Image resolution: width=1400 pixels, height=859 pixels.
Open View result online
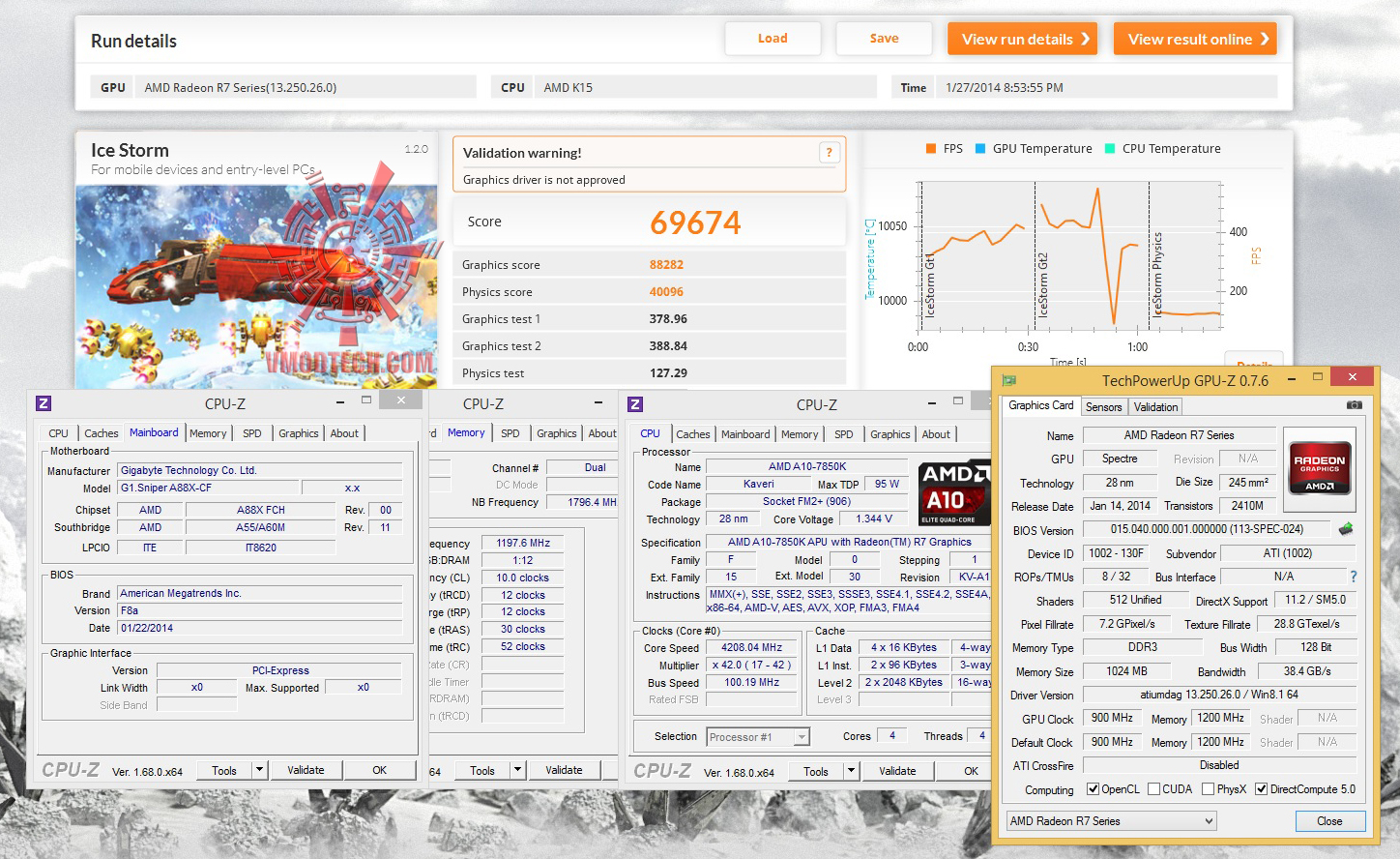tap(1195, 39)
